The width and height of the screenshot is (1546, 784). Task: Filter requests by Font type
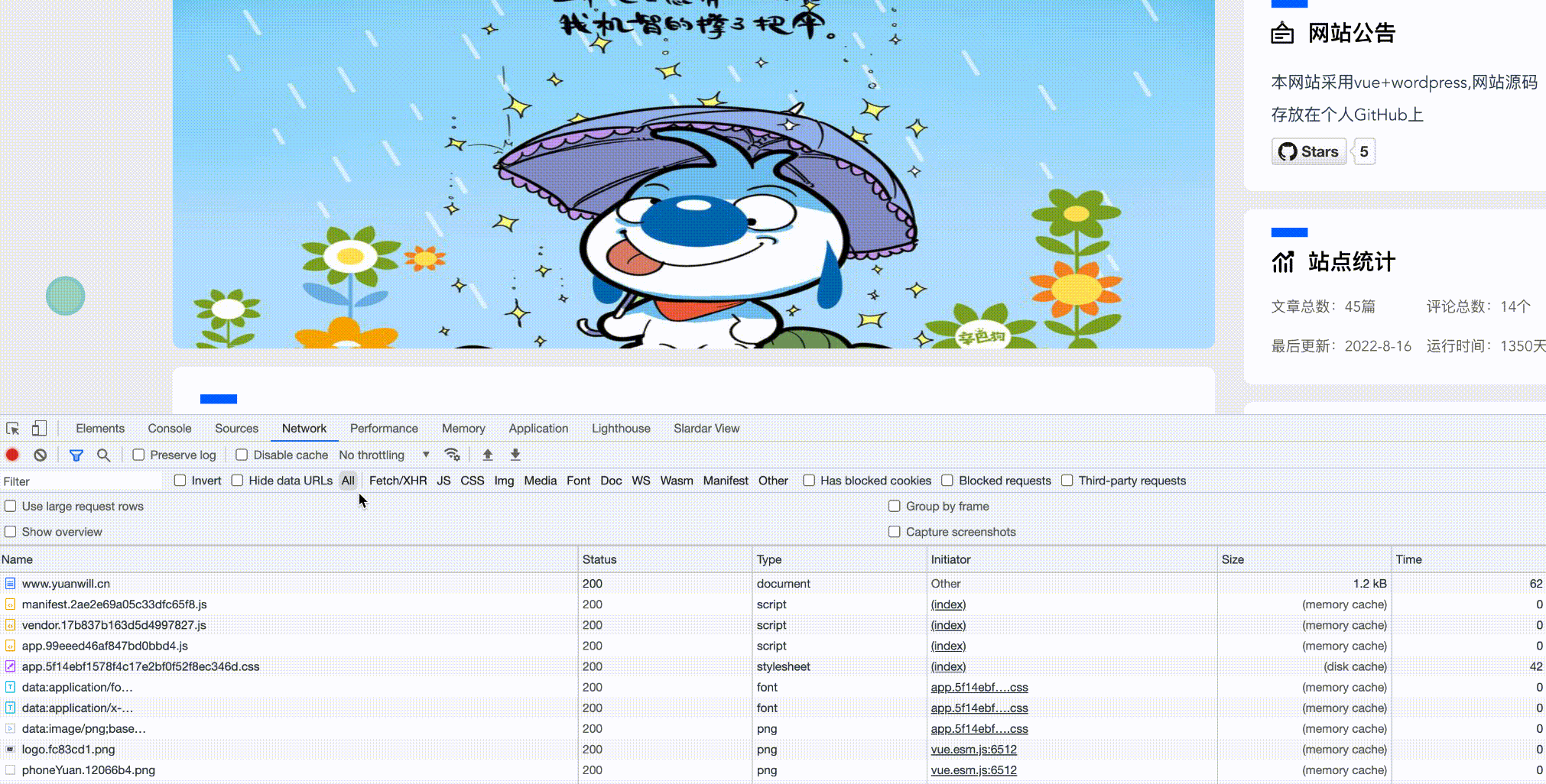point(578,481)
